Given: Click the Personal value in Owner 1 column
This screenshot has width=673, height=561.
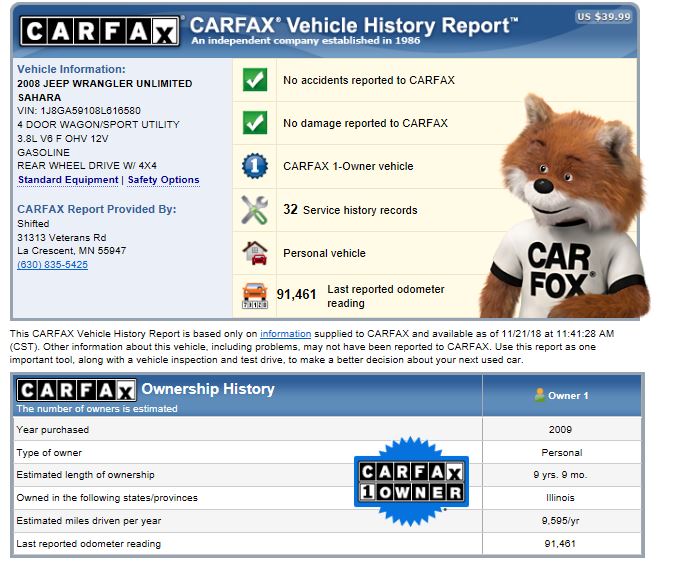Looking at the screenshot, I should click(x=561, y=453).
